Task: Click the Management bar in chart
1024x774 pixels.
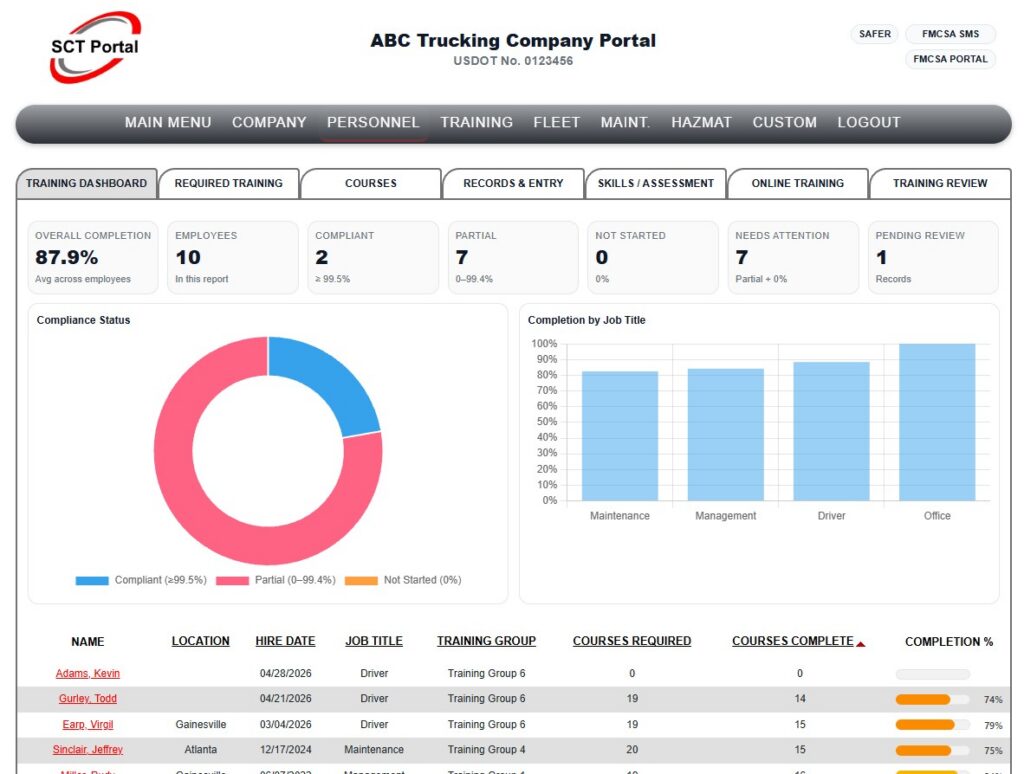Action: (726, 434)
